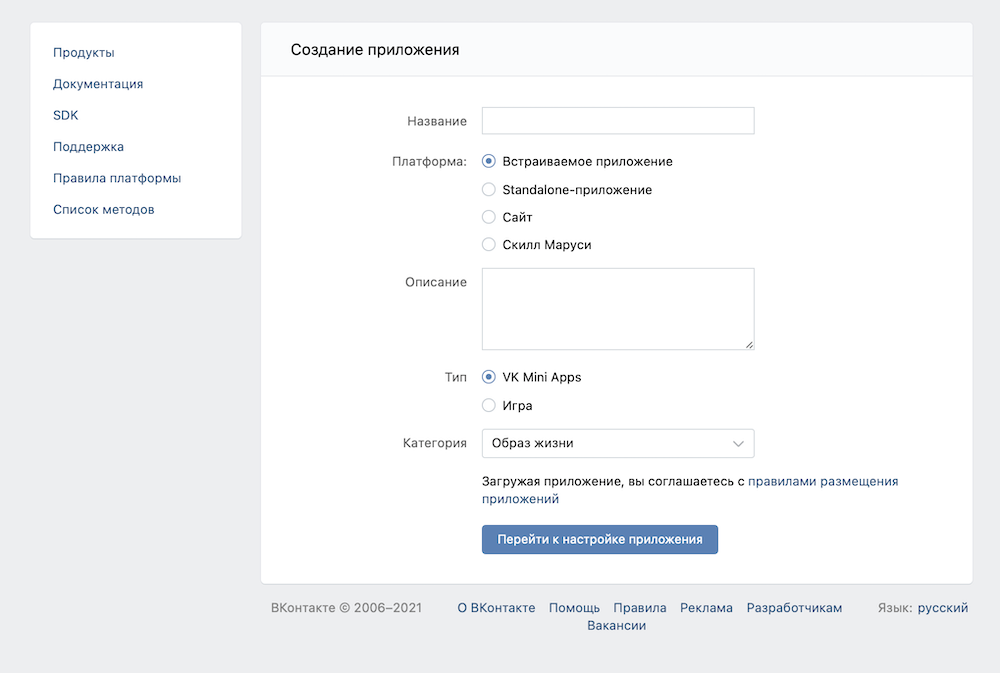The height and width of the screenshot is (673, 1000).
Task: Open the Разработчикам footer link
Action: [x=794, y=608]
